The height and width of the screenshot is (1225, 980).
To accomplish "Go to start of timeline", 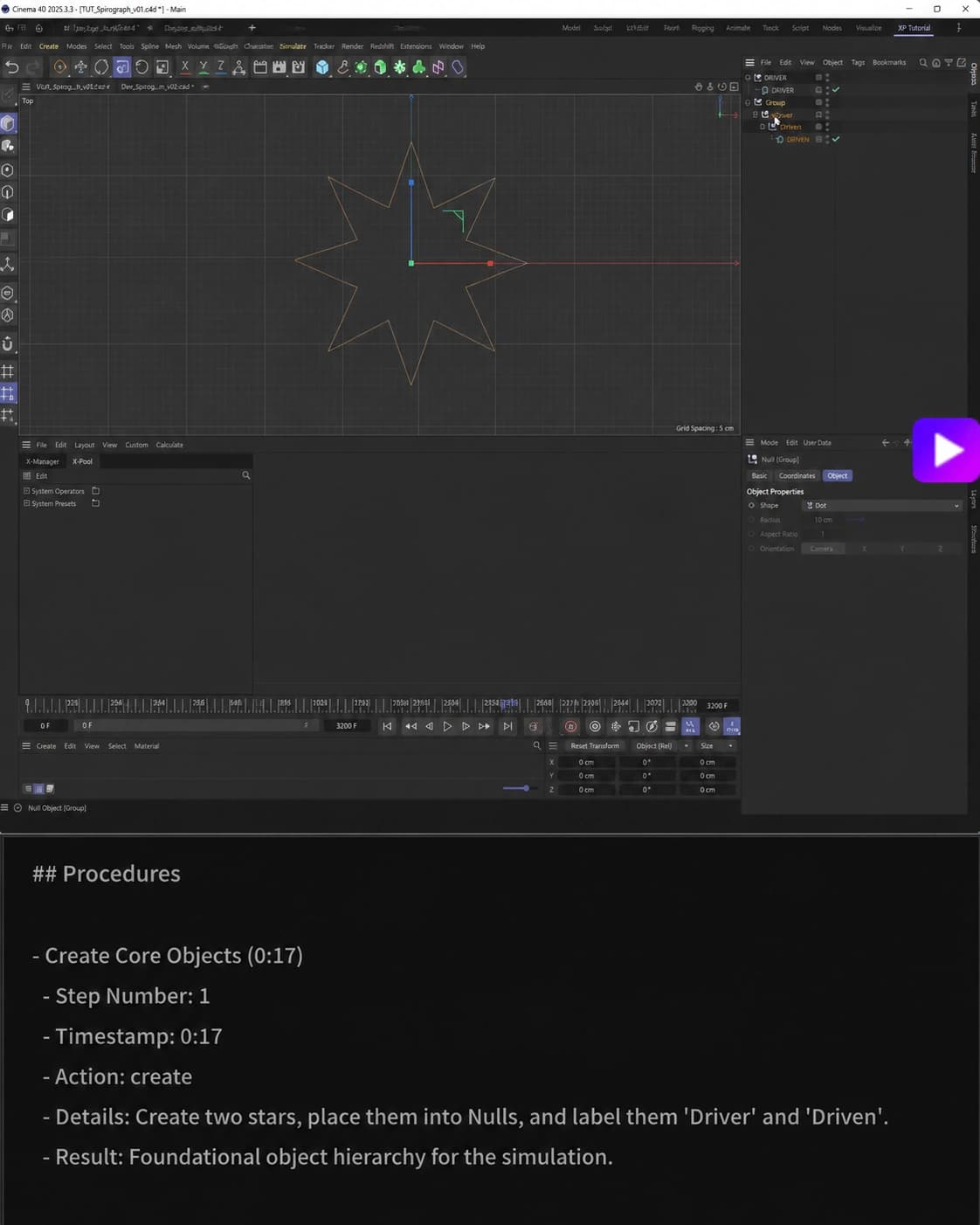I will (x=387, y=726).
